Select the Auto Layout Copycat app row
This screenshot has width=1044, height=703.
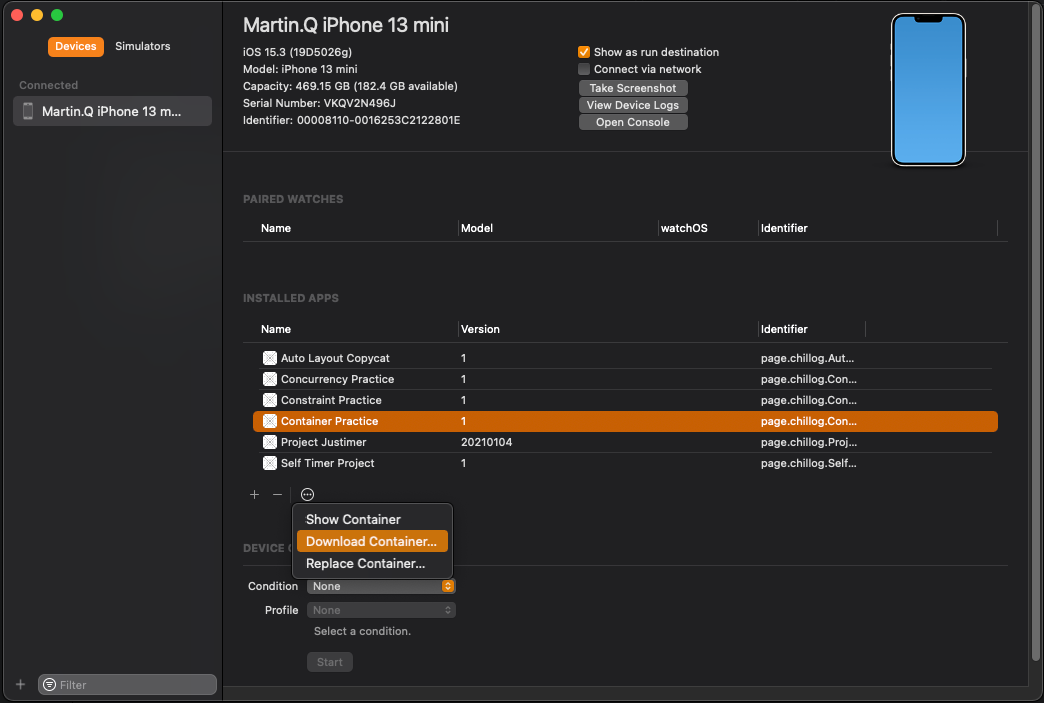pos(625,358)
